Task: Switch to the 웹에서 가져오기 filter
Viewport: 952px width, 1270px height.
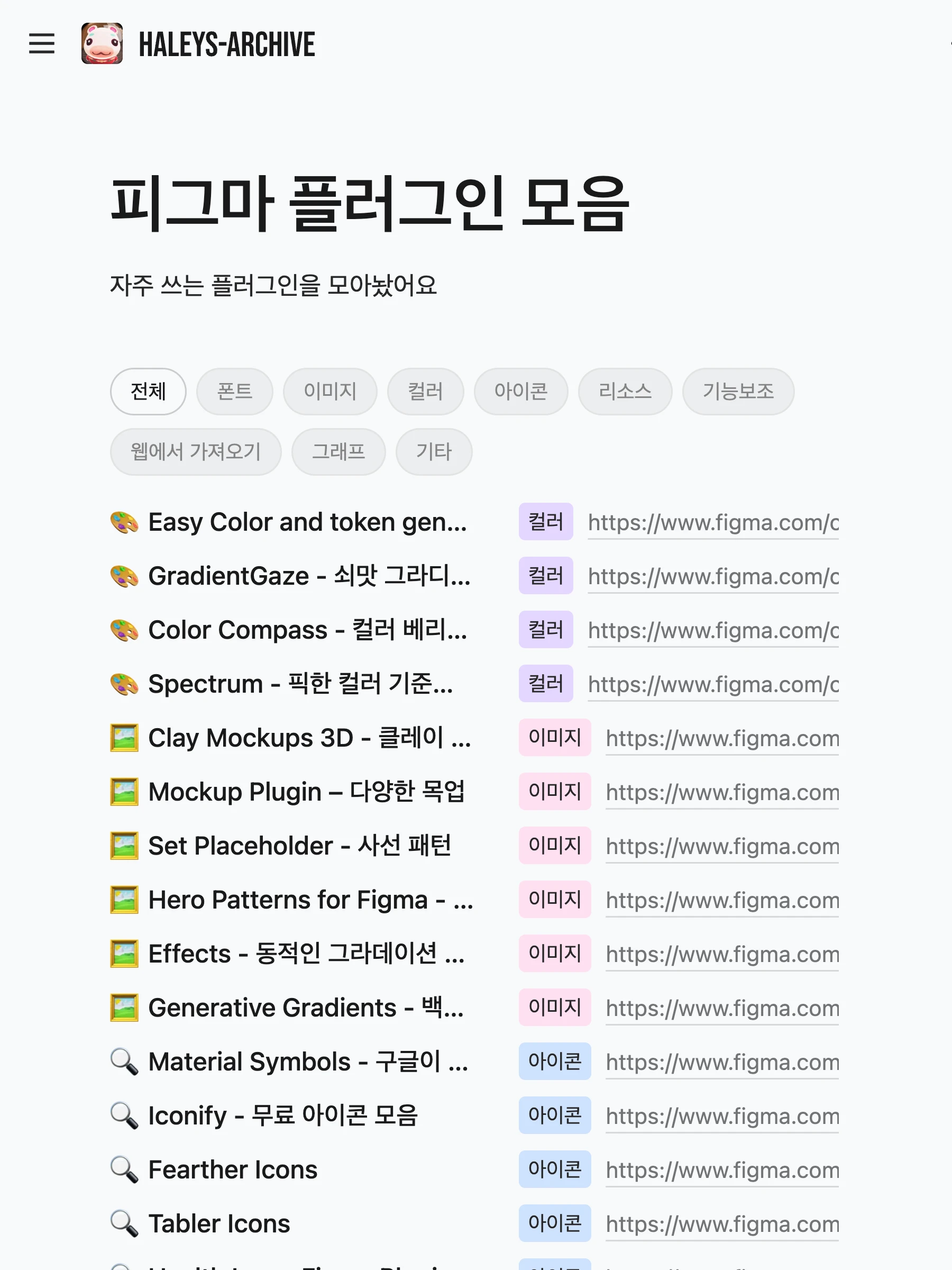Action: (196, 452)
